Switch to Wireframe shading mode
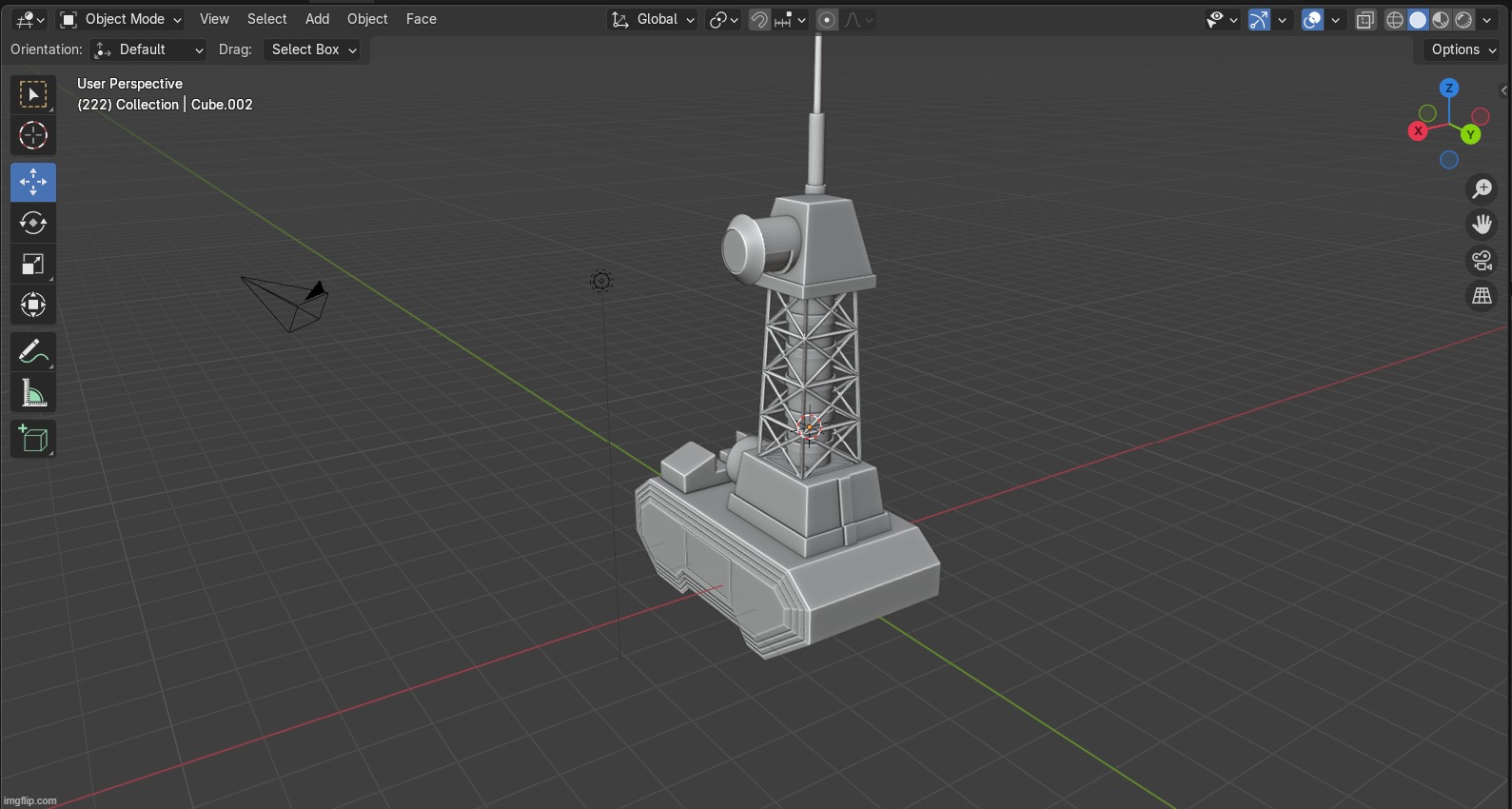This screenshot has width=1512, height=809. click(1395, 19)
